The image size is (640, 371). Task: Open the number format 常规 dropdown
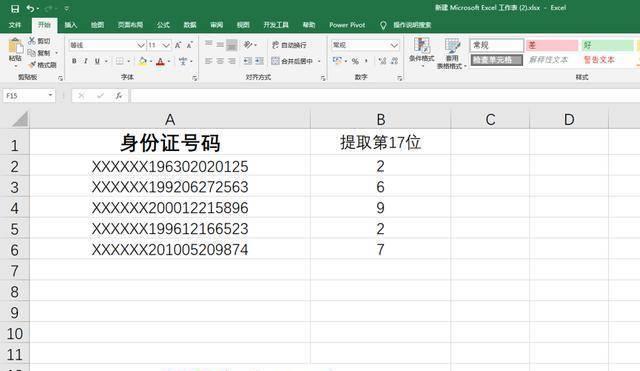point(394,45)
